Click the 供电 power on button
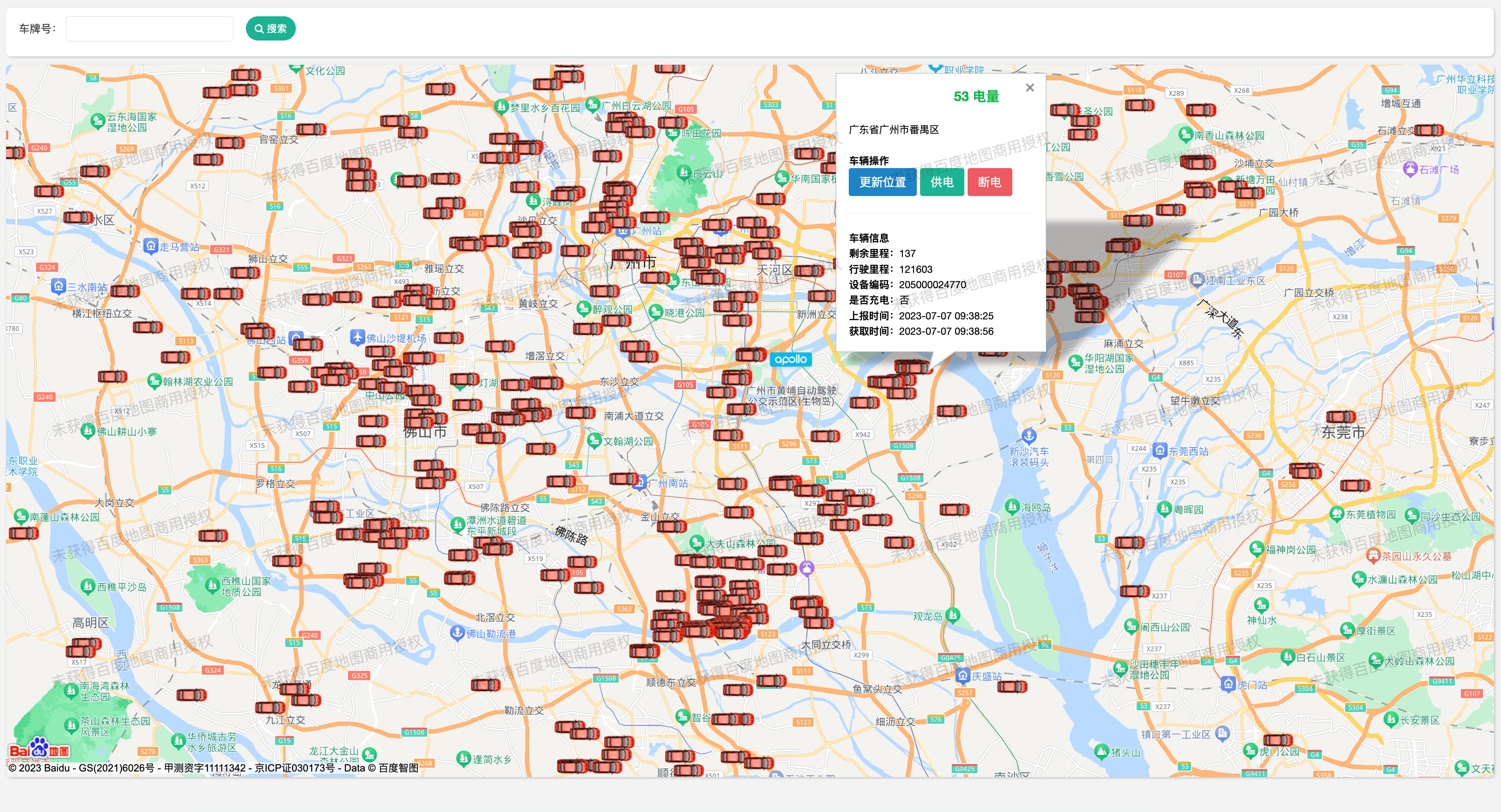The height and width of the screenshot is (812, 1501). tap(942, 183)
